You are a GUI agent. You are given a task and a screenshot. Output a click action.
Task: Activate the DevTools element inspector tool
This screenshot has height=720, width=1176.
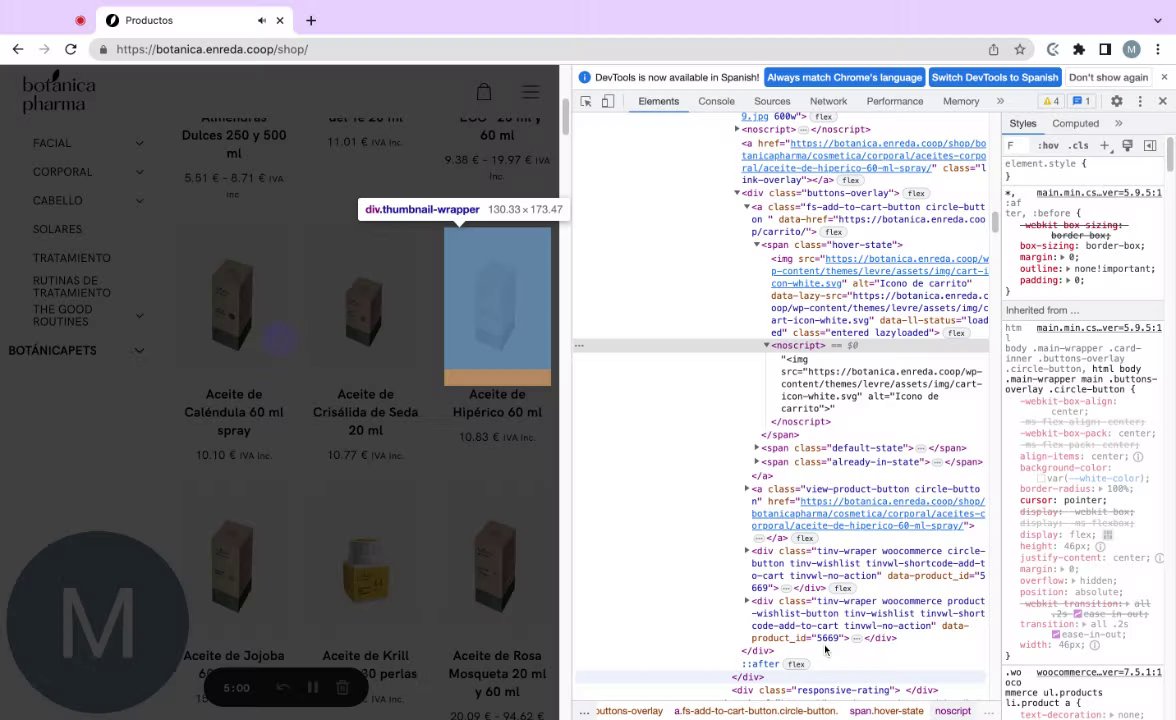(586, 101)
